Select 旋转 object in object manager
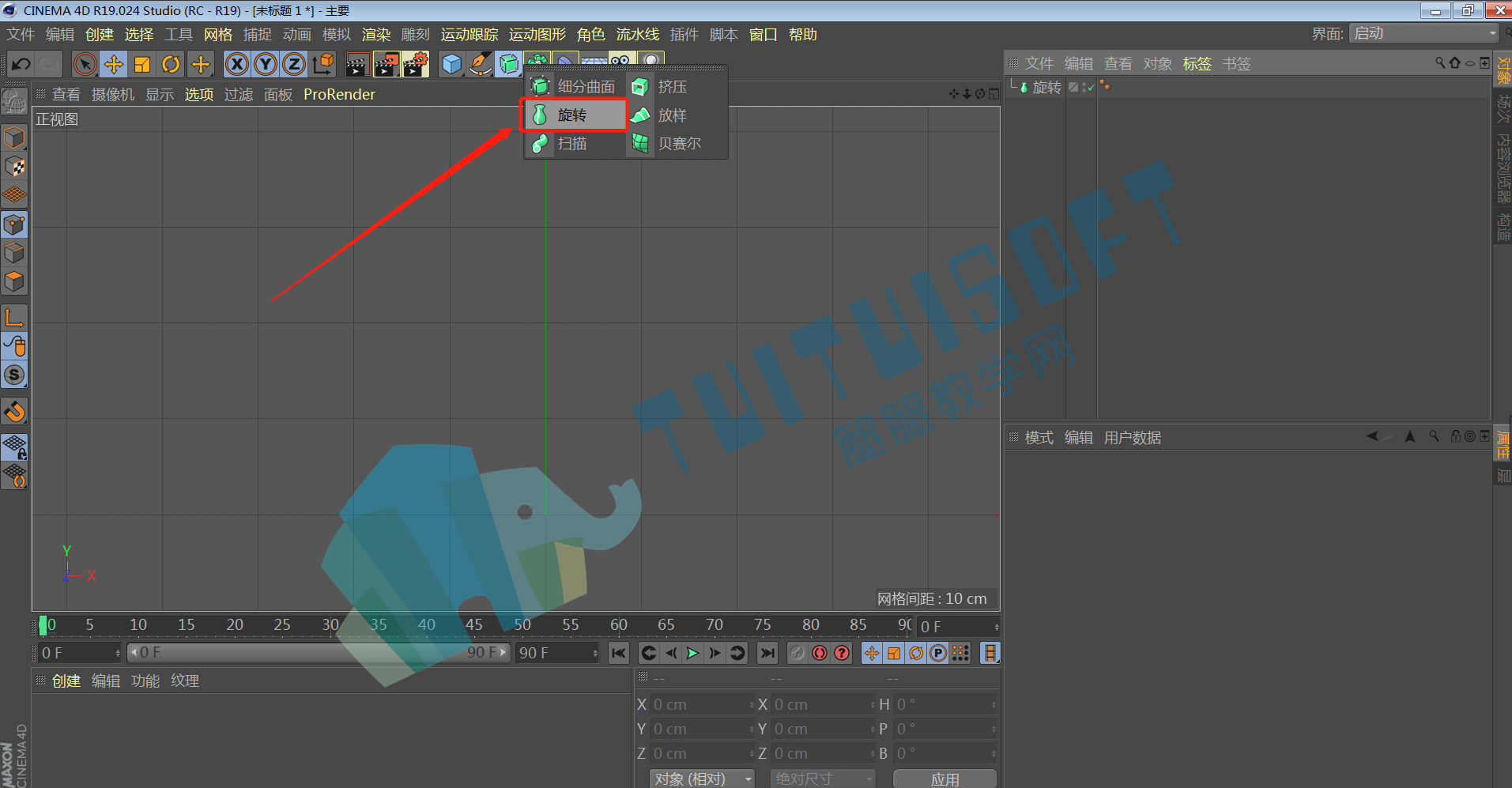This screenshot has width=1512, height=788. coord(1047,87)
